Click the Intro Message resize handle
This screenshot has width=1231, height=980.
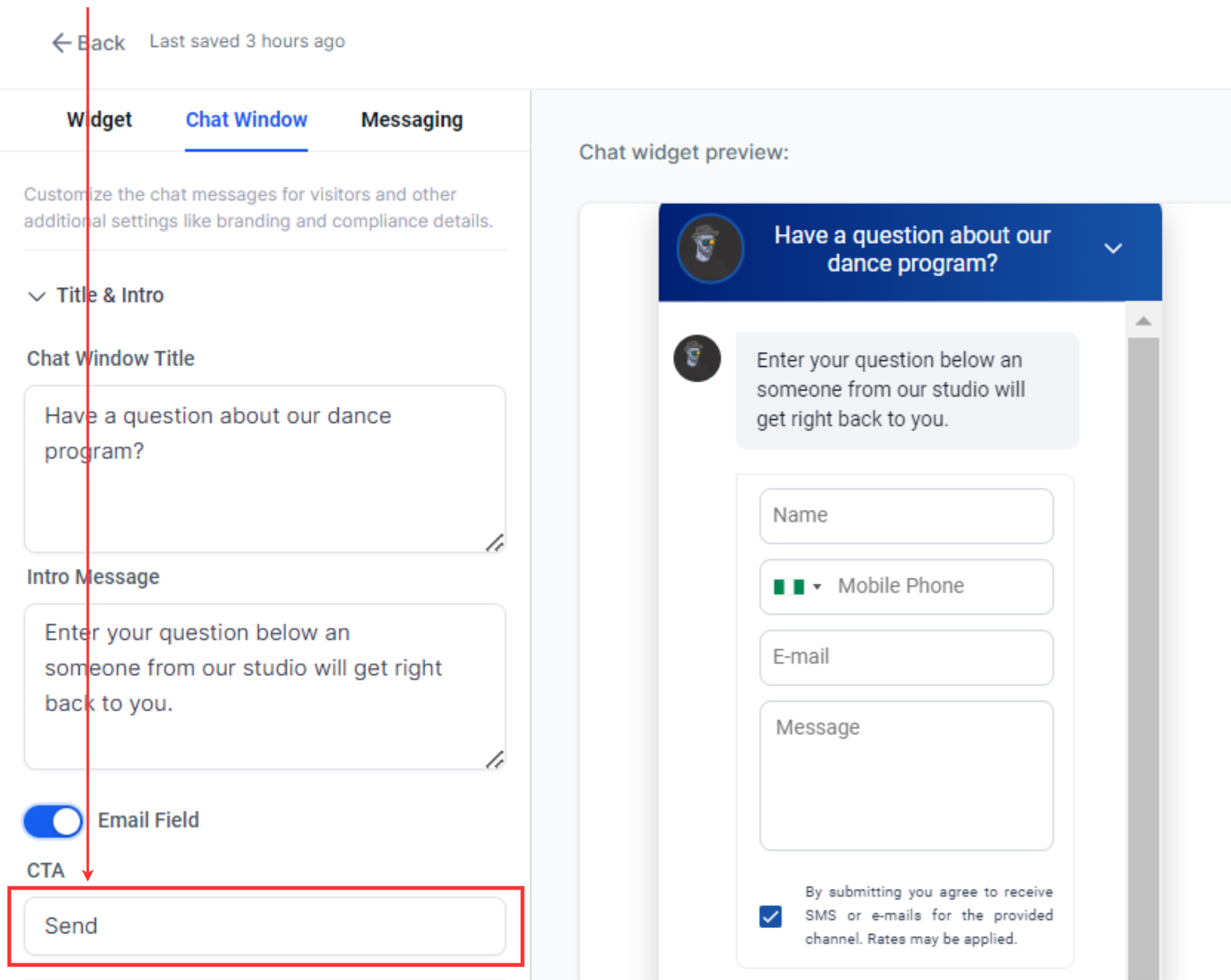pyautogui.click(x=495, y=759)
